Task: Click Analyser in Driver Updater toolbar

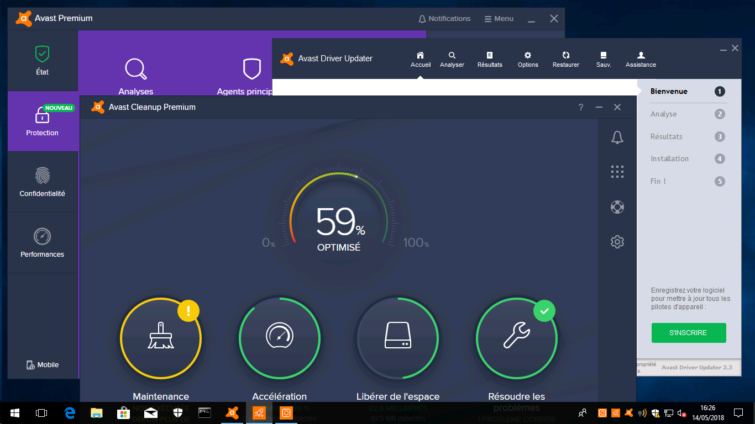Action: pyautogui.click(x=452, y=60)
